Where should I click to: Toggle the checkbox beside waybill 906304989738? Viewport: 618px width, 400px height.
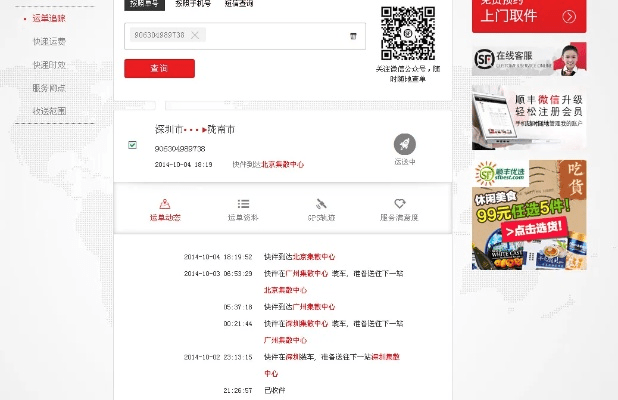(132, 145)
